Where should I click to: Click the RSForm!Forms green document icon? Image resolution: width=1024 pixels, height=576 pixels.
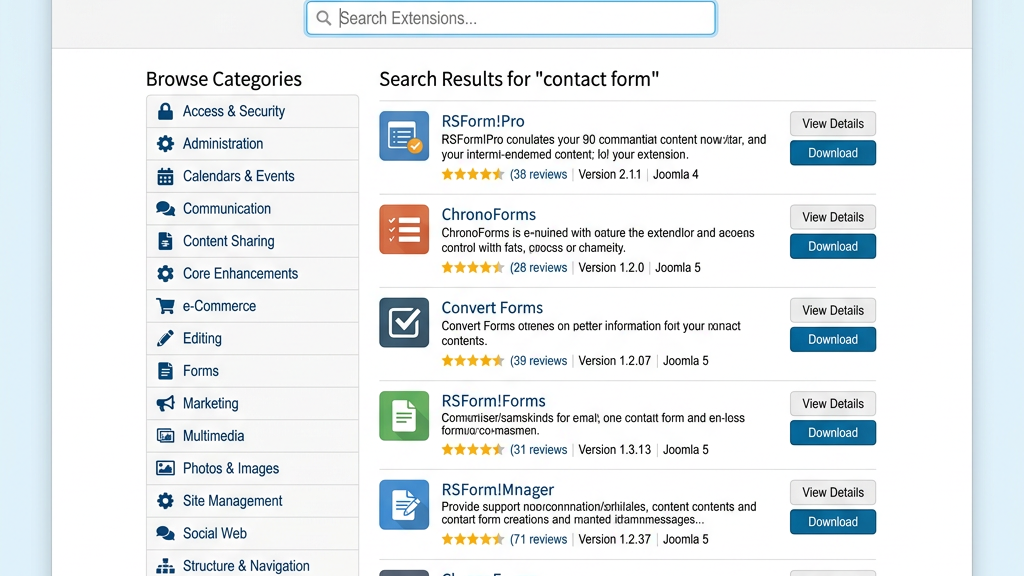[403, 415]
